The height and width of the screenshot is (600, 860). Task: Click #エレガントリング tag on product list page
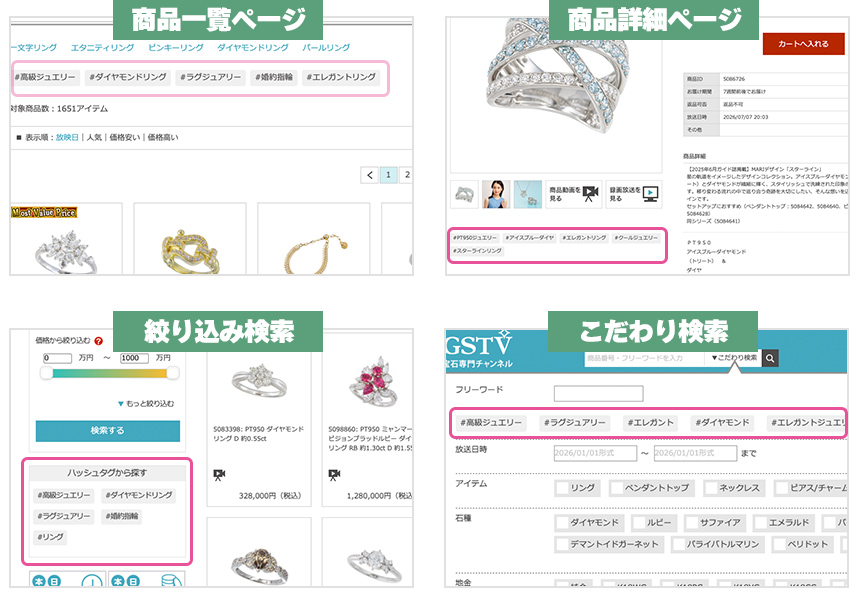341,77
